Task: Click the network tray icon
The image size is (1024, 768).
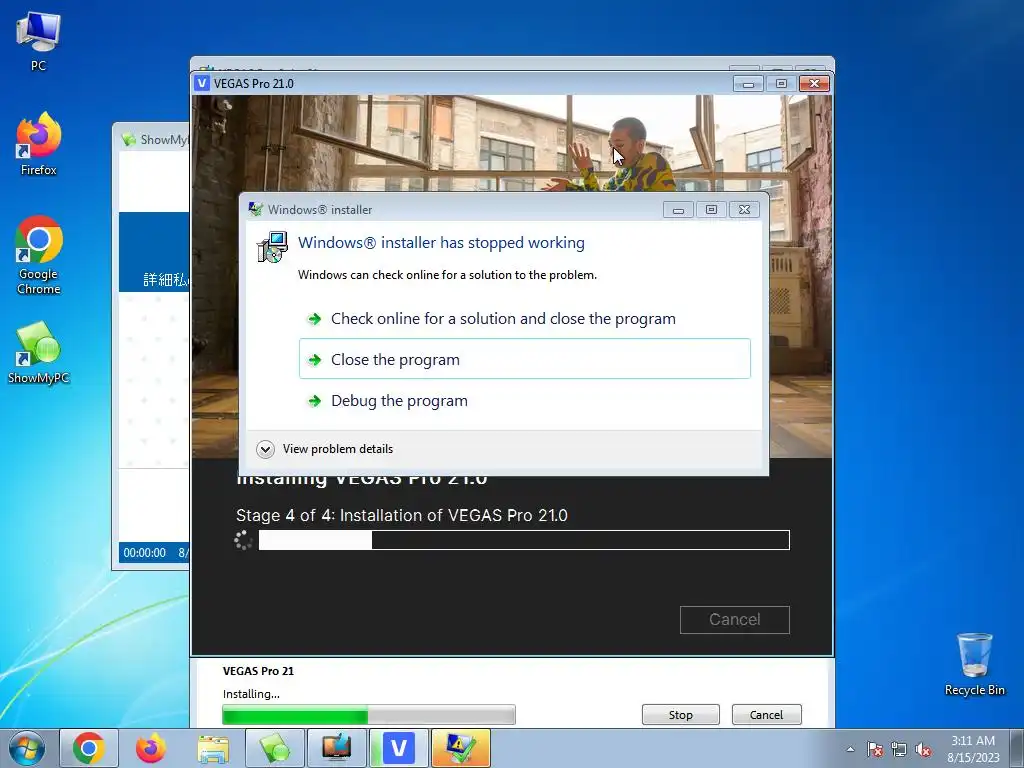Action: tap(899, 749)
